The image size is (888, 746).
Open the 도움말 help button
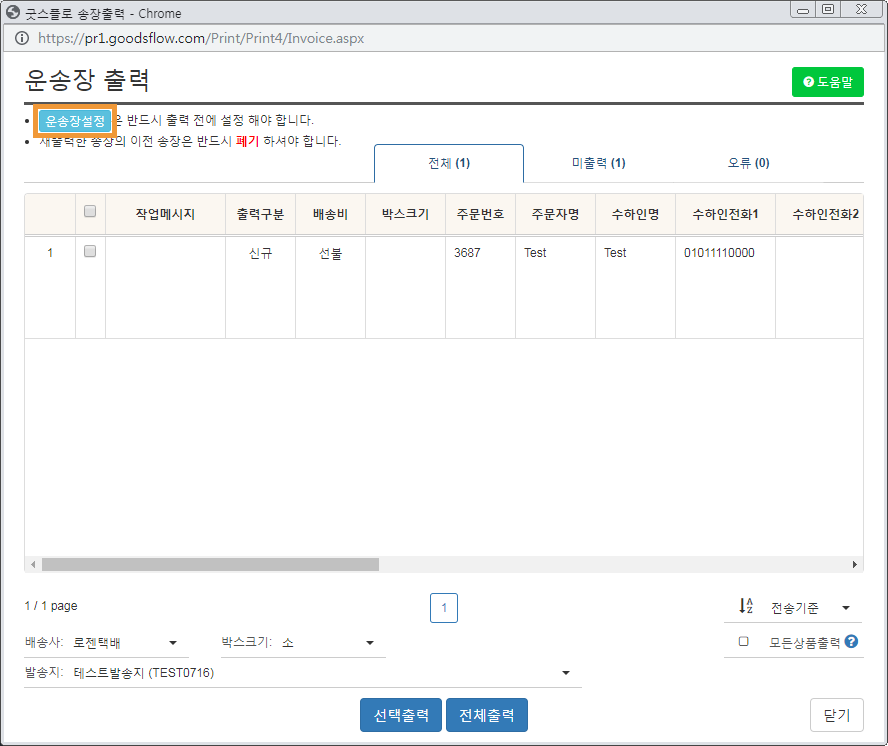pyautogui.click(x=827, y=82)
